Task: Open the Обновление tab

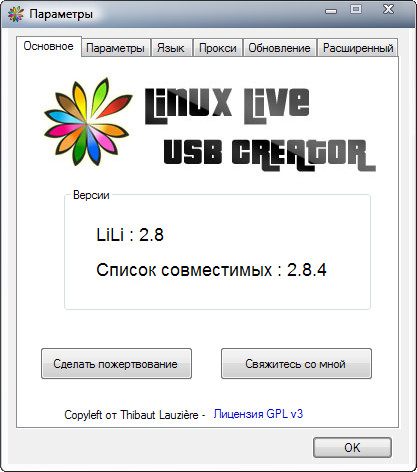Action: pyautogui.click(x=279, y=48)
